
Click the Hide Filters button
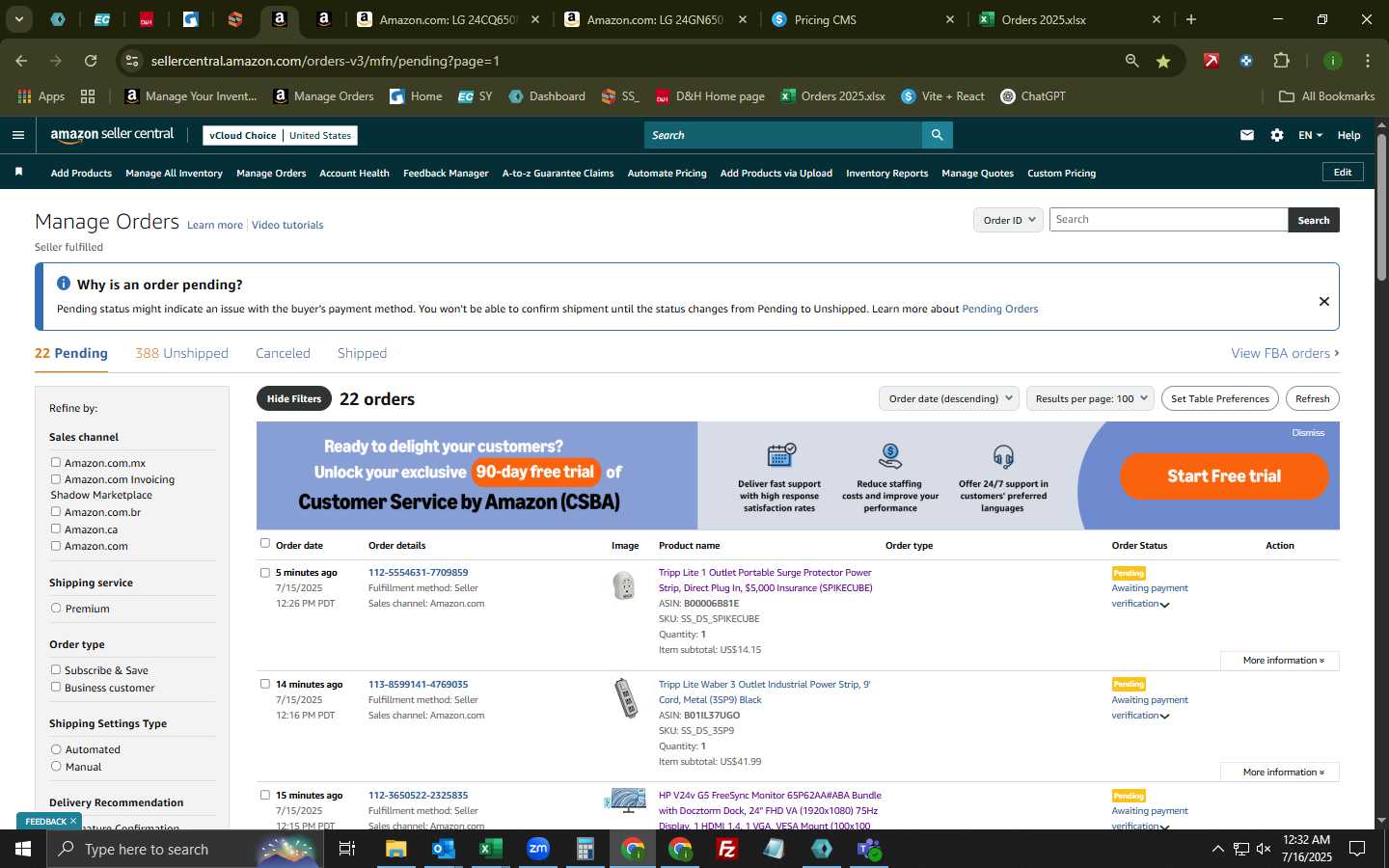coord(294,398)
